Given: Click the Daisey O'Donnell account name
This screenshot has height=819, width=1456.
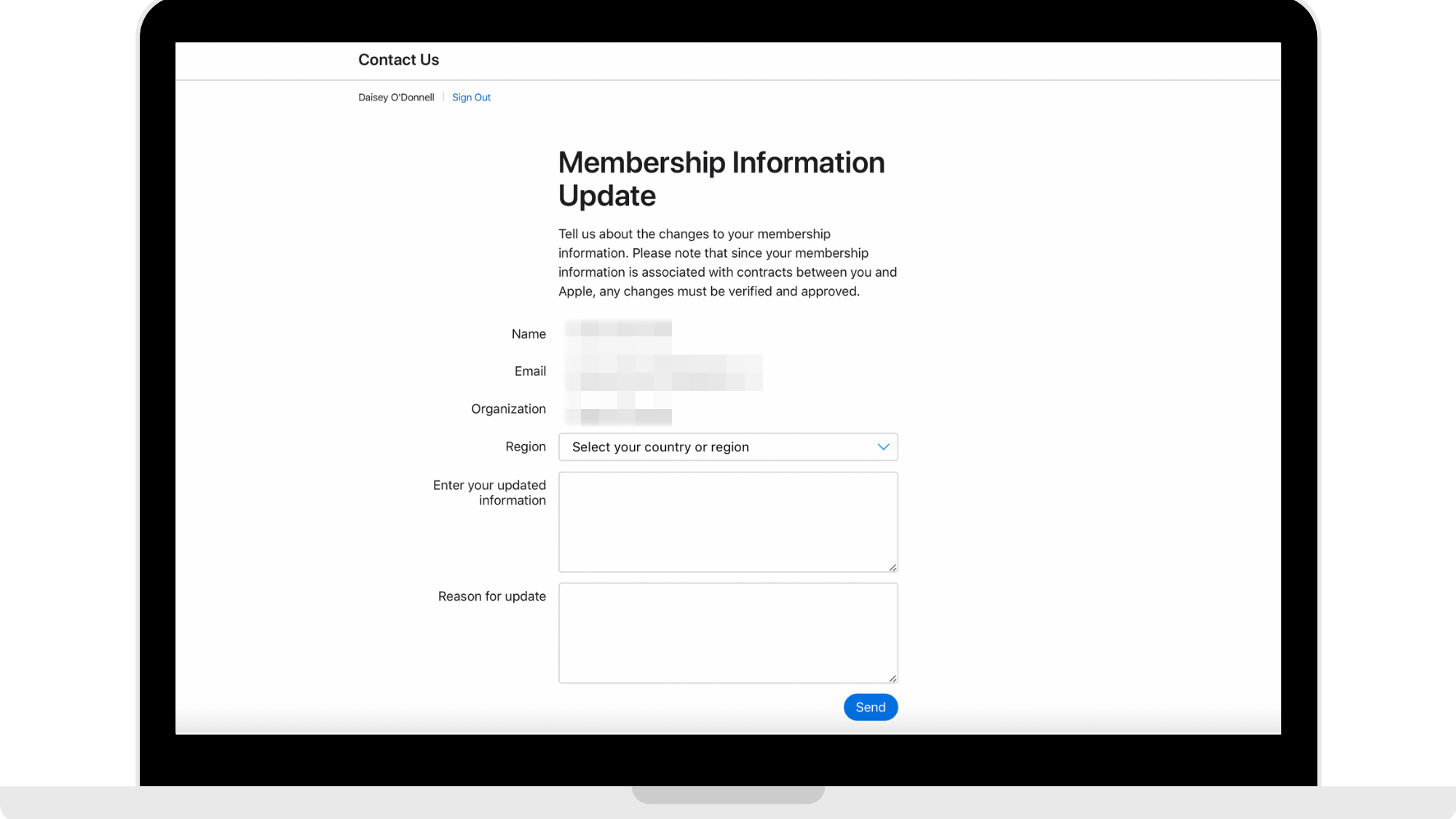Looking at the screenshot, I should tap(396, 98).
